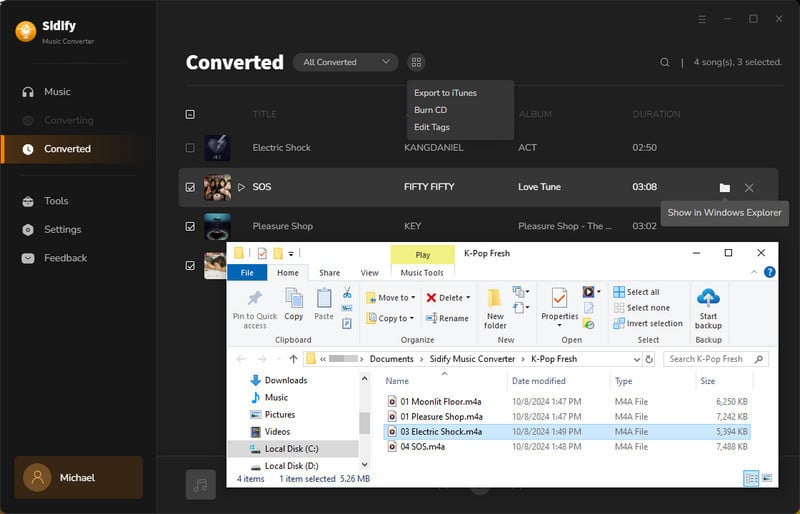Remove the SOS row with X icon
Image resolution: width=800 pixels, height=514 pixels.
[748, 188]
